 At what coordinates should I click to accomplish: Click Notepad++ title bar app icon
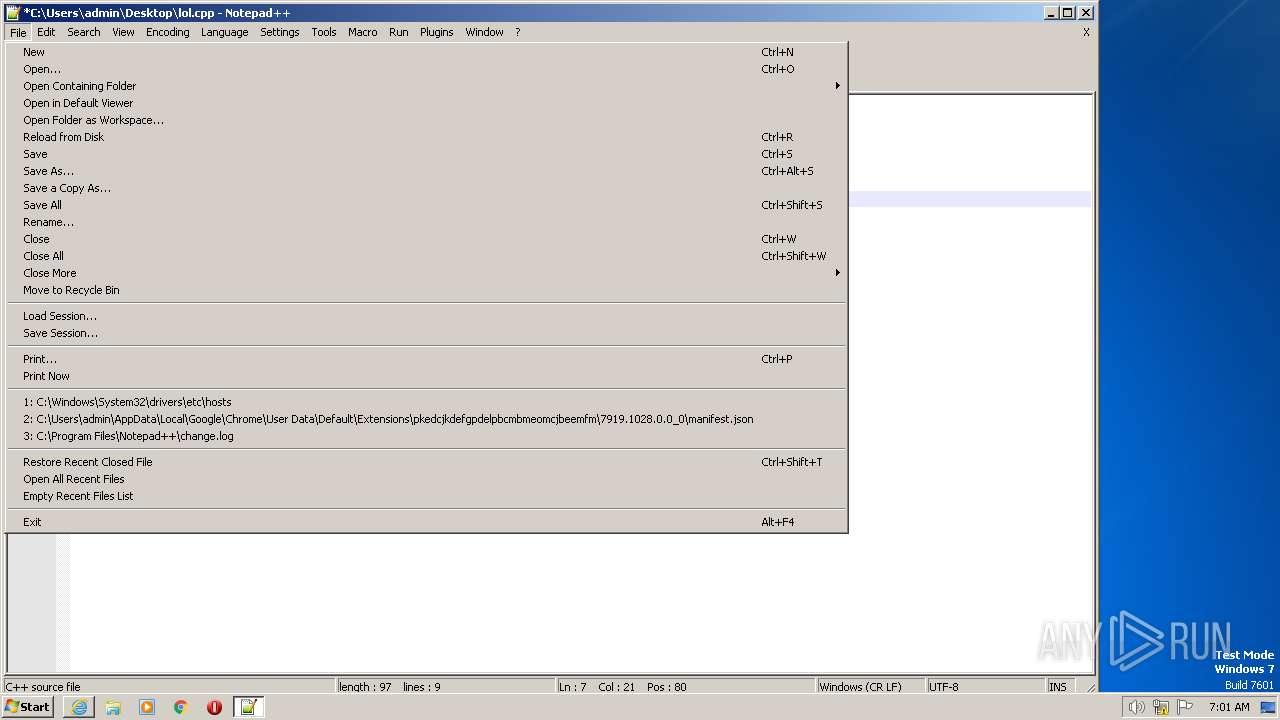12,12
